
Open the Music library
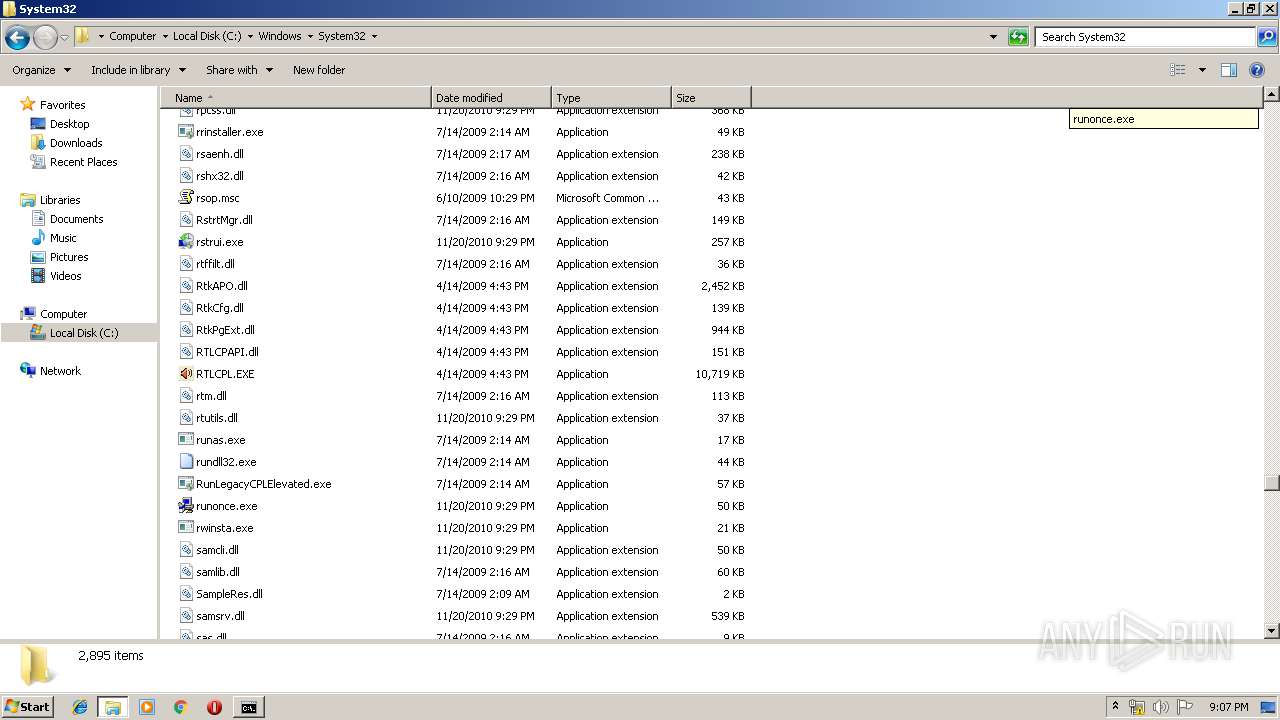tap(63, 238)
